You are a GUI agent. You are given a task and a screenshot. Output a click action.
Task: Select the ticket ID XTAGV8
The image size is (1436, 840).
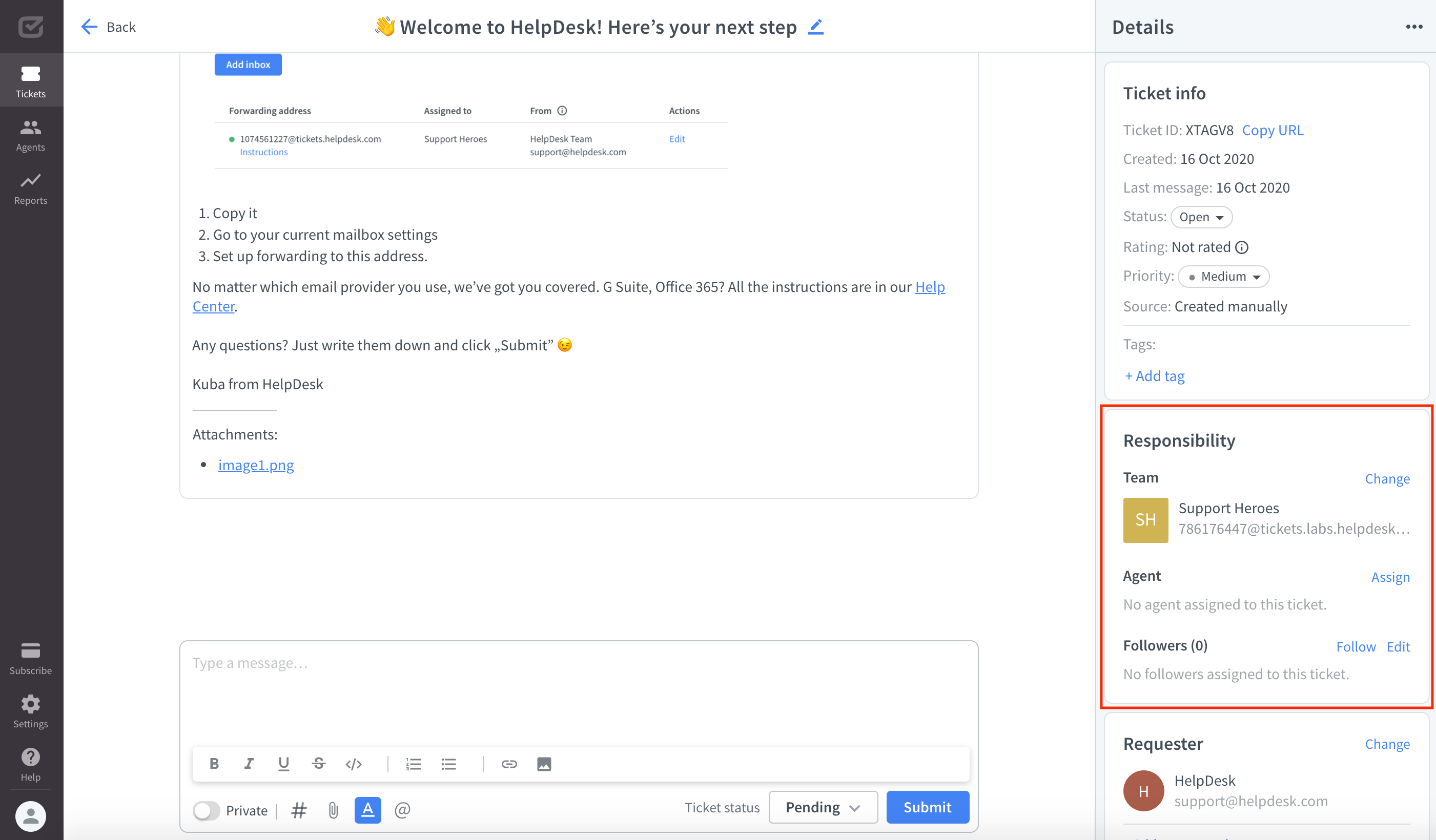tap(1209, 131)
